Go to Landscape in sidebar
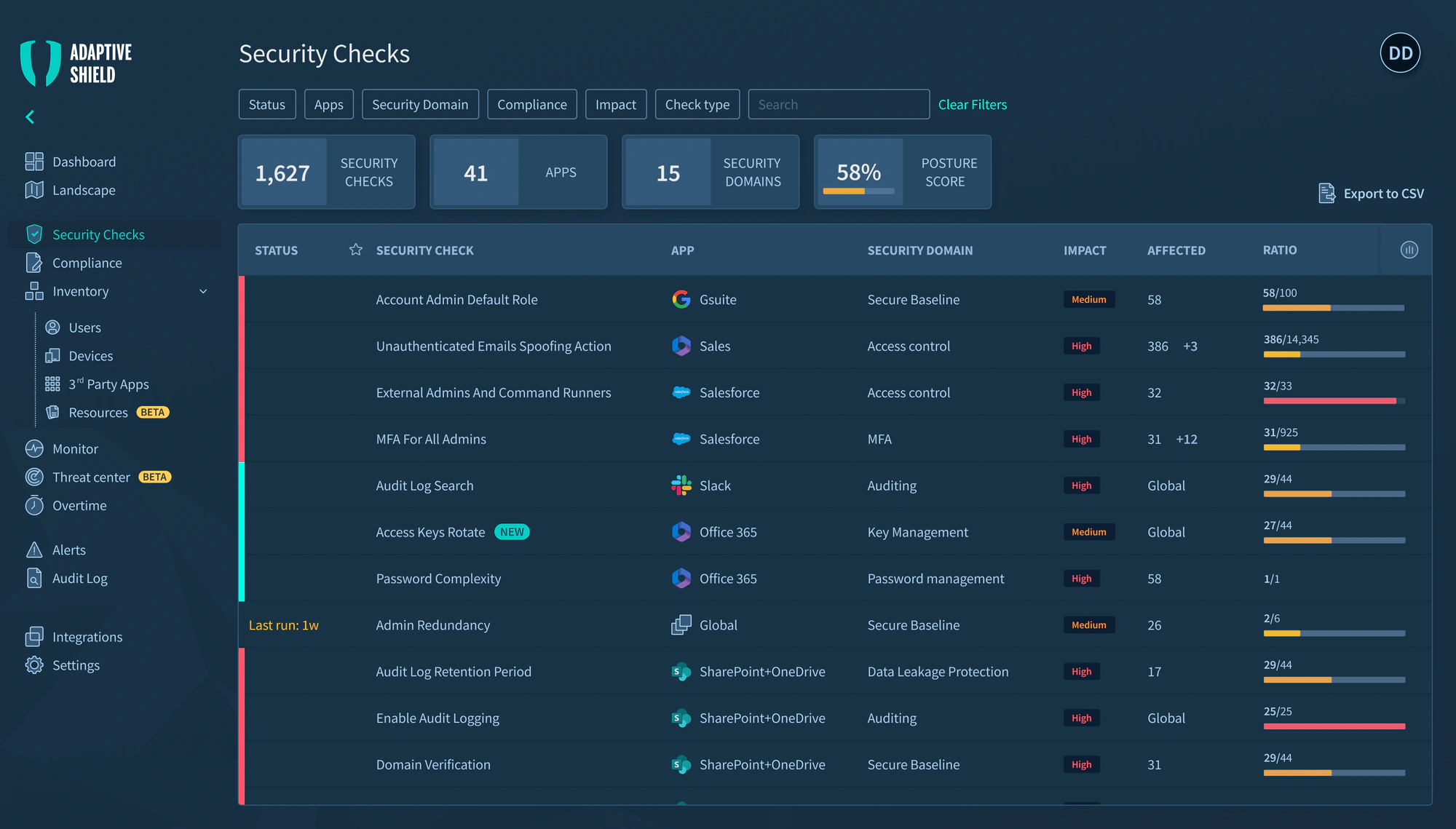1456x829 pixels. 84,190
